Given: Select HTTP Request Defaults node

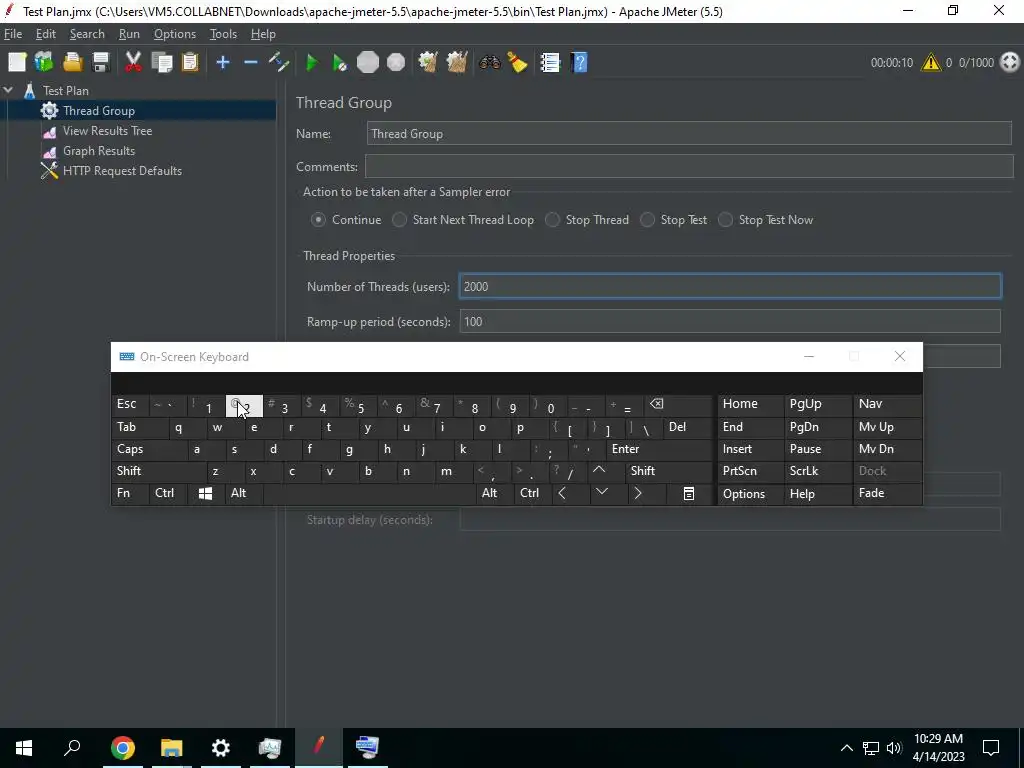Looking at the screenshot, I should 122,171.
